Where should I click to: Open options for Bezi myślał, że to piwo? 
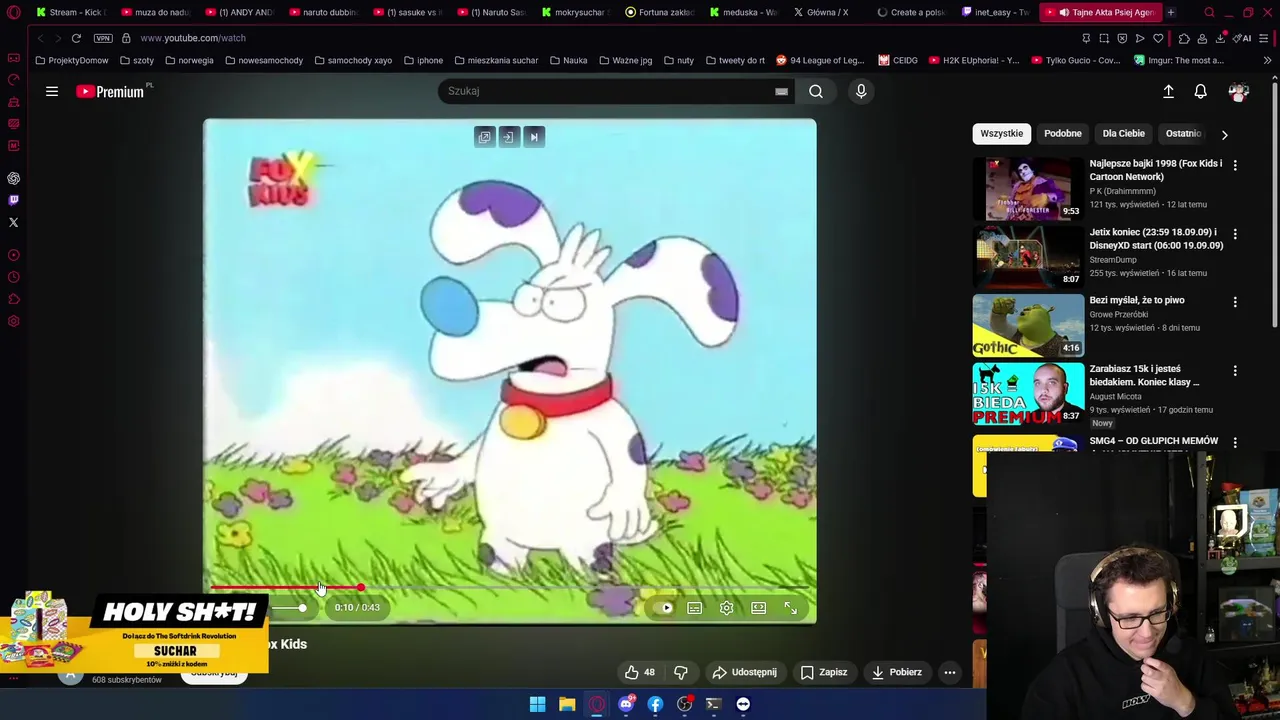point(1235,302)
